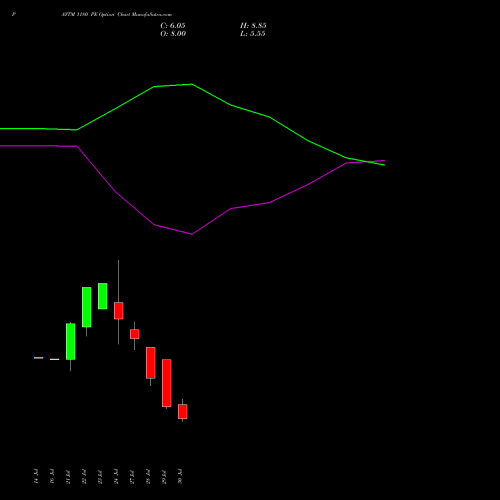Viewport: 500px width, 500px height.
Task: Click the opening price value O: 8.00
Action: (173, 34)
